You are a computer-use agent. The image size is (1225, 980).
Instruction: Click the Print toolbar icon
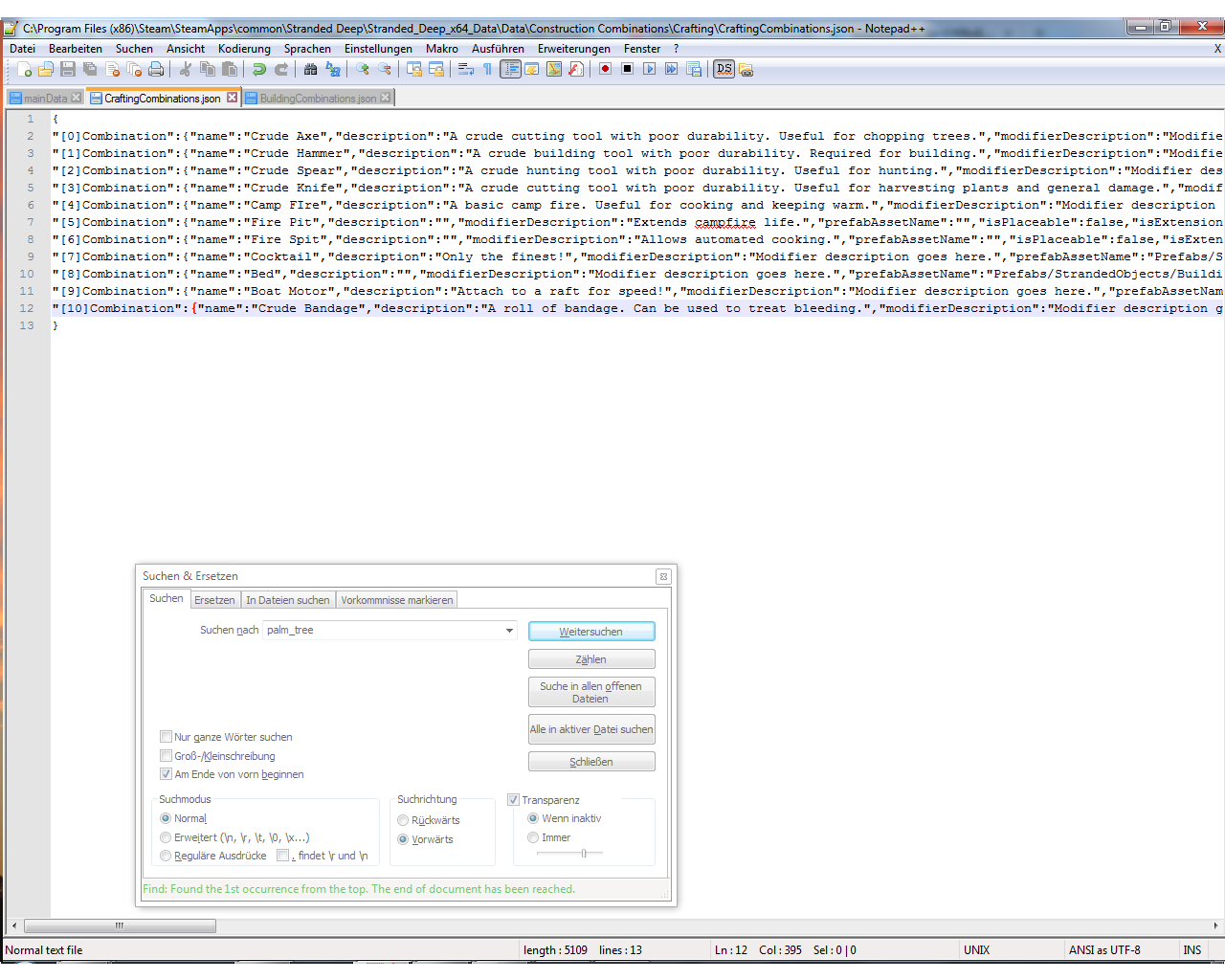[156, 69]
